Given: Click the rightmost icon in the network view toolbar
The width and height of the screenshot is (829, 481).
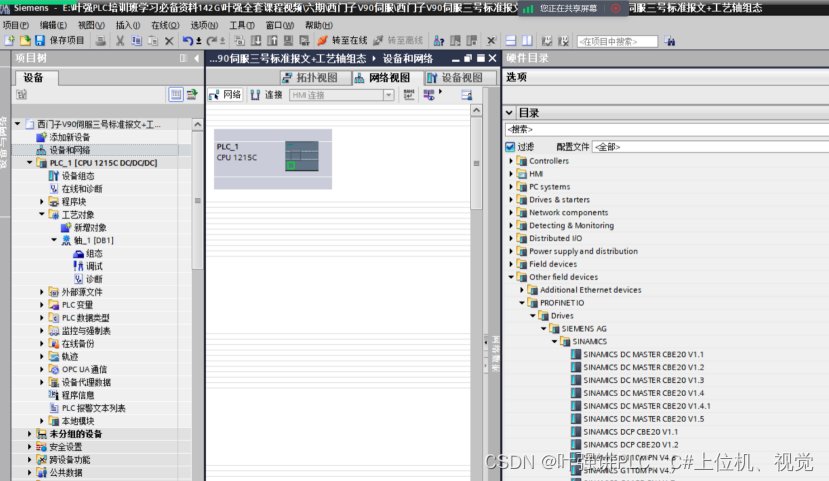Looking at the screenshot, I should click(466, 95).
